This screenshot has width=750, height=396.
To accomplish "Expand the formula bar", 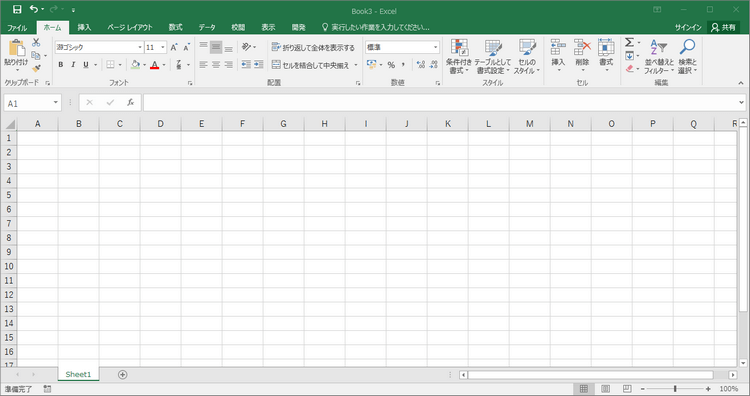I will (741, 102).
